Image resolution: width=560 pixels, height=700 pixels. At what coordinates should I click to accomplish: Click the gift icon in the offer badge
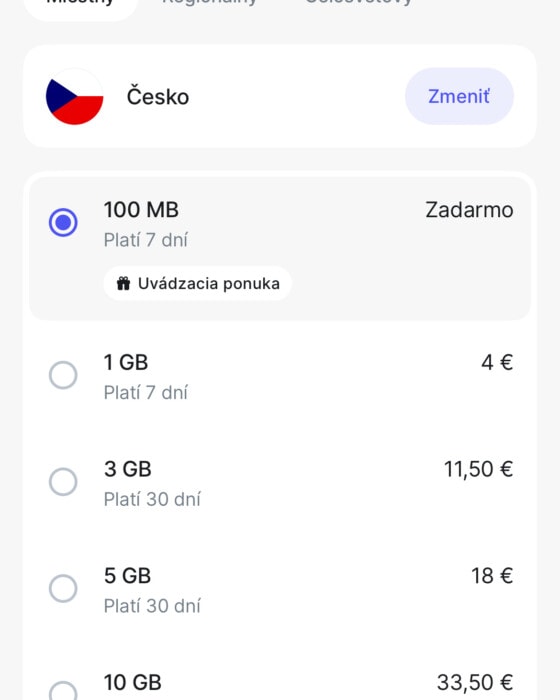123,283
